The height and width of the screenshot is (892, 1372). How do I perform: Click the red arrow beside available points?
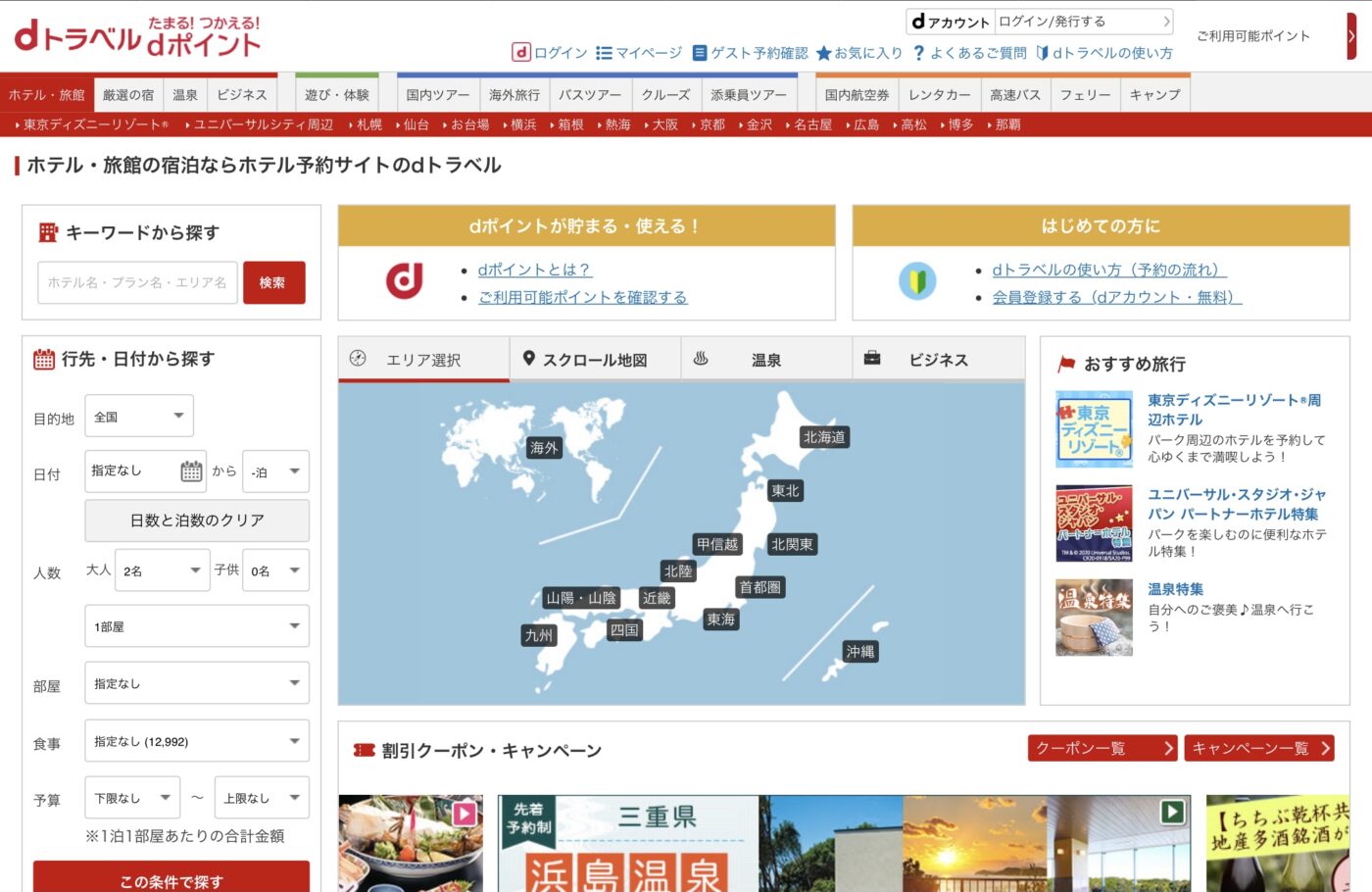click(x=1351, y=36)
